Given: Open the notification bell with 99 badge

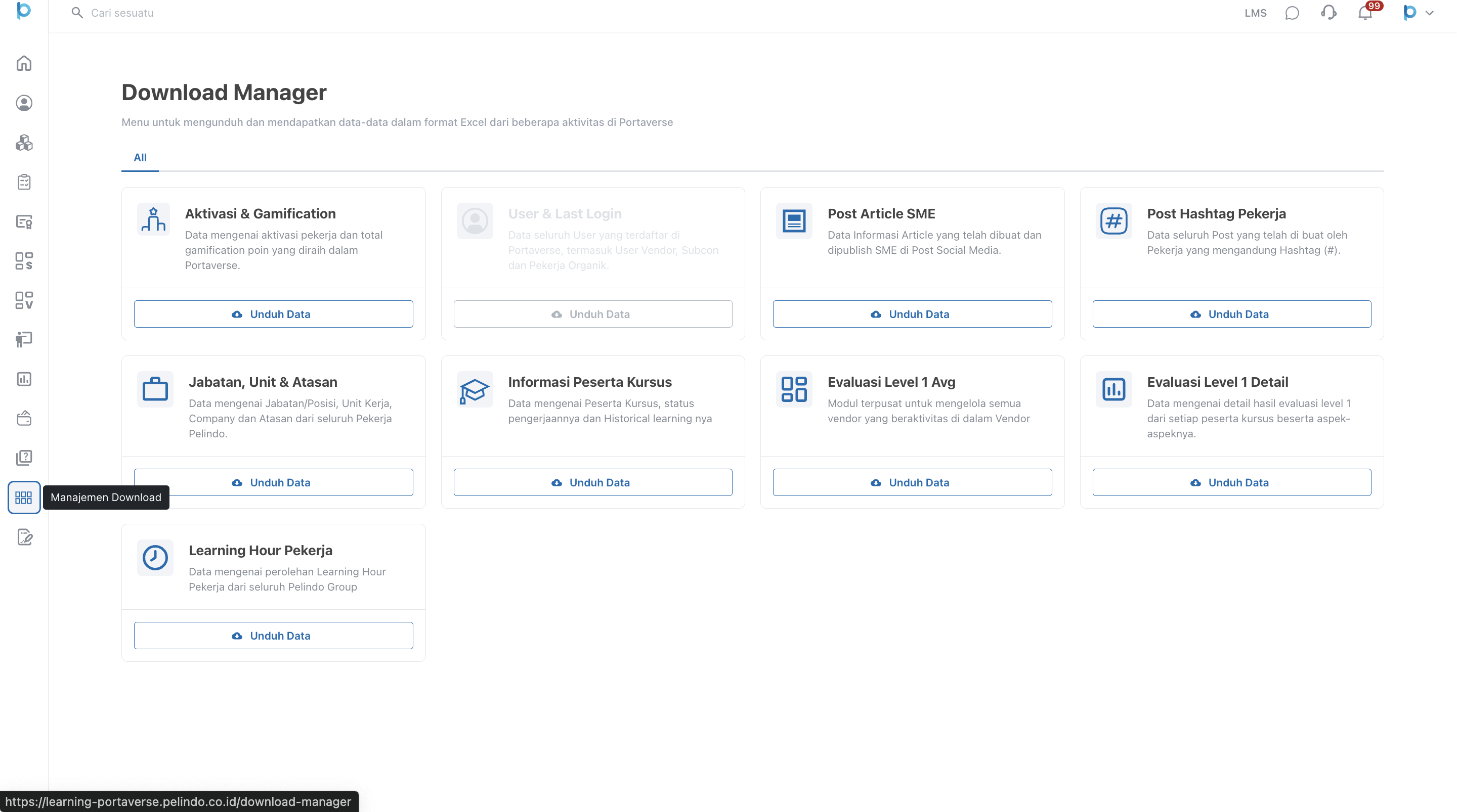Looking at the screenshot, I should (x=1365, y=13).
